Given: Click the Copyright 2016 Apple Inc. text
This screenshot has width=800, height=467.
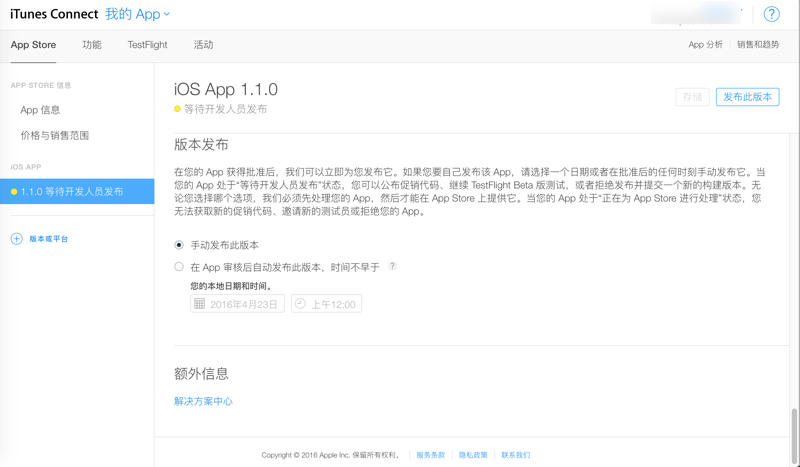Looking at the screenshot, I should point(331,455).
